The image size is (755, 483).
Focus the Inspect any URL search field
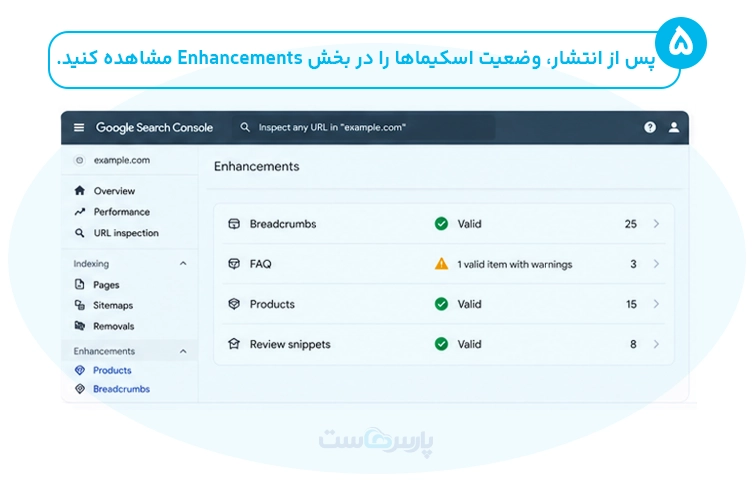[364, 127]
